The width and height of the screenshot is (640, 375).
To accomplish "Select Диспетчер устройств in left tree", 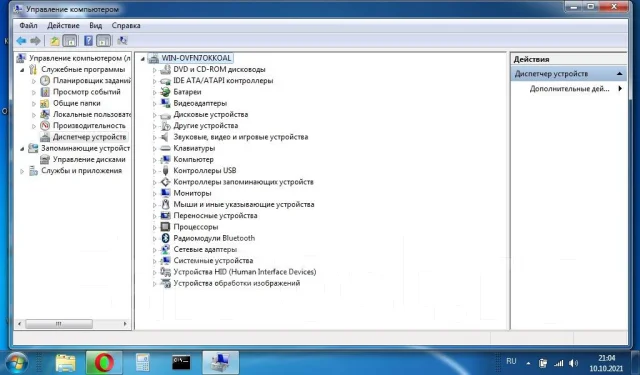I will click(89, 137).
